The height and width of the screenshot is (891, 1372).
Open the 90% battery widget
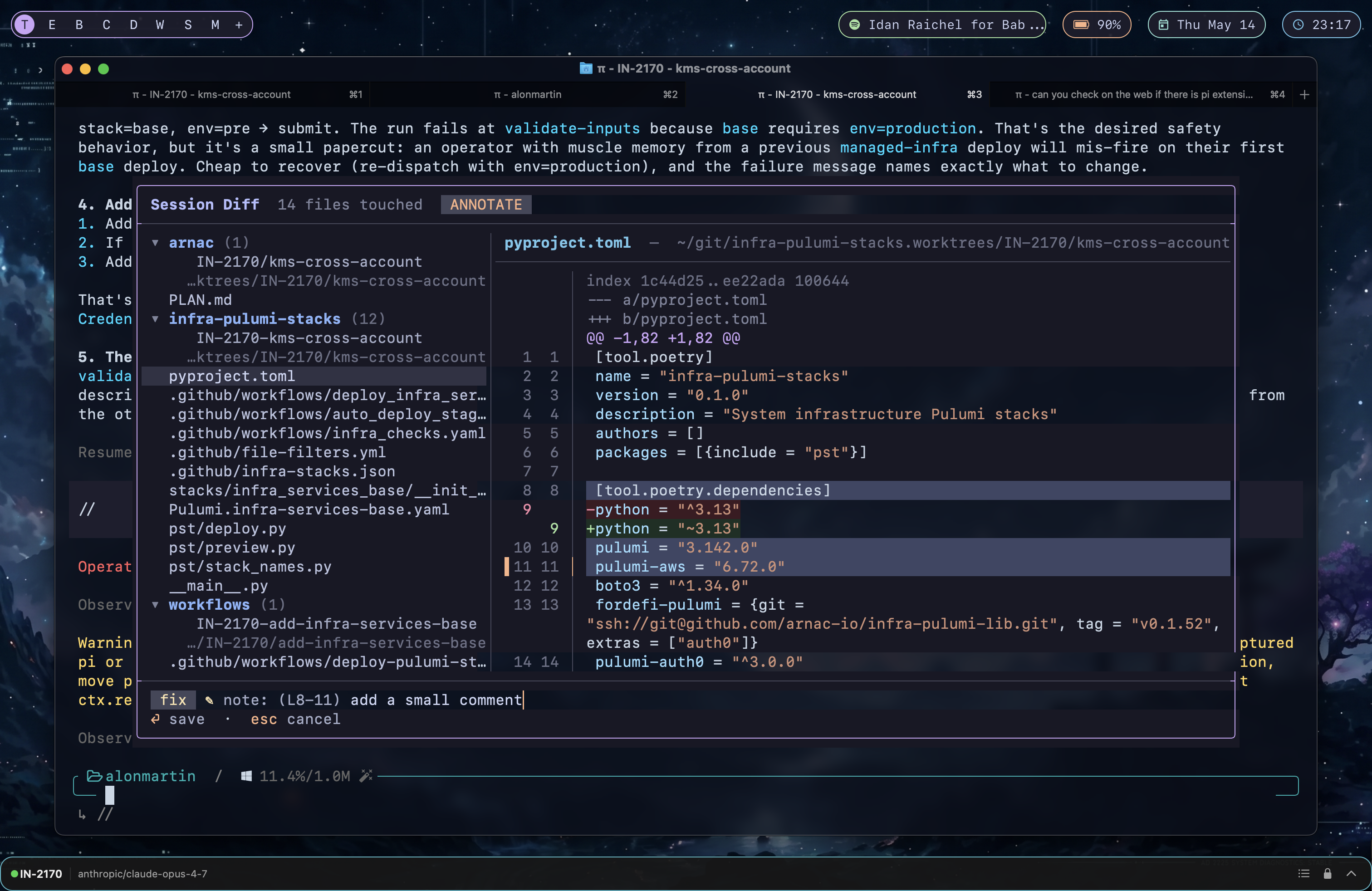coord(1097,25)
